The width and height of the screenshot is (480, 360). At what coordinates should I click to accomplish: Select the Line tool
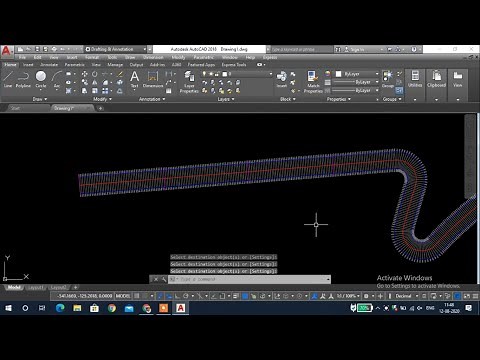point(8,79)
